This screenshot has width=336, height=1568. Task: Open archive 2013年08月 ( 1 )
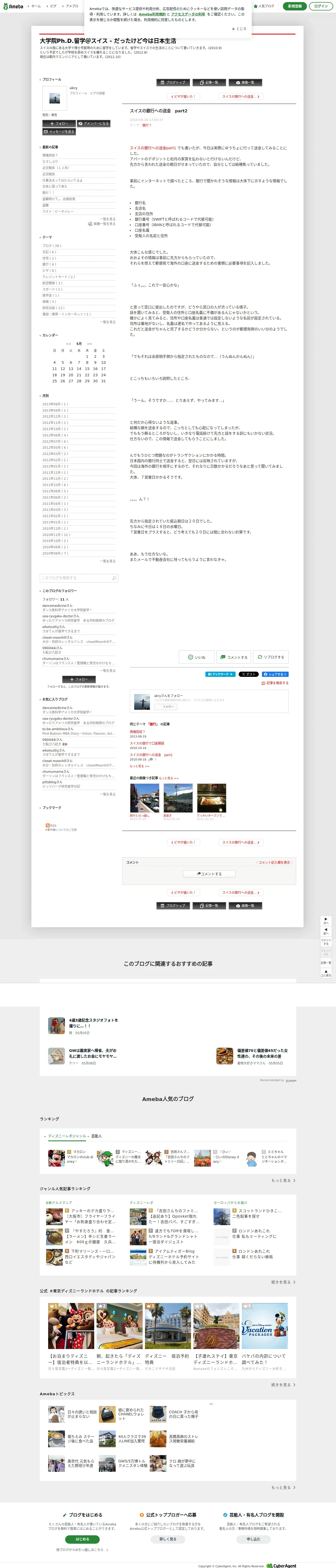point(55,404)
